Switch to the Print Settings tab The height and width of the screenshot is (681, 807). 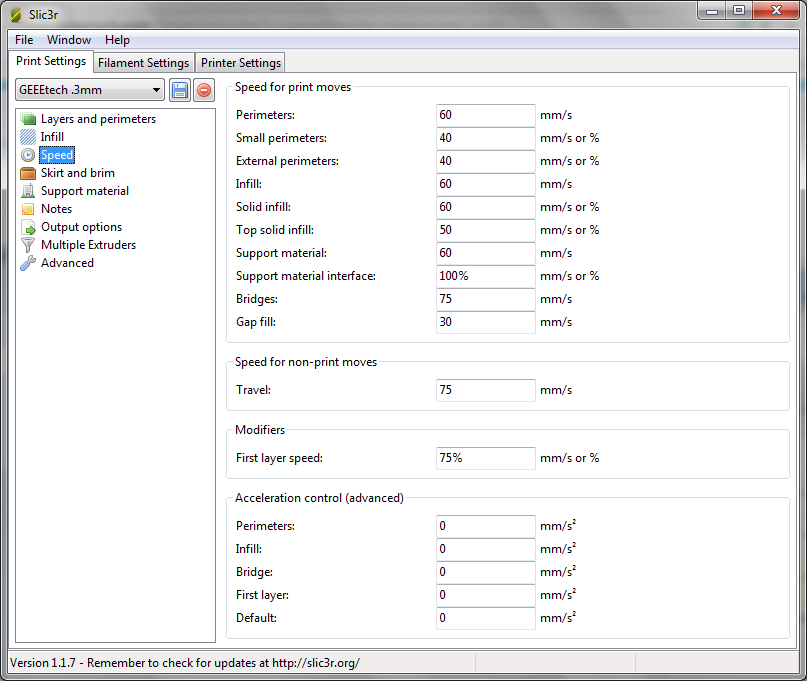click(x=51, y=61)
